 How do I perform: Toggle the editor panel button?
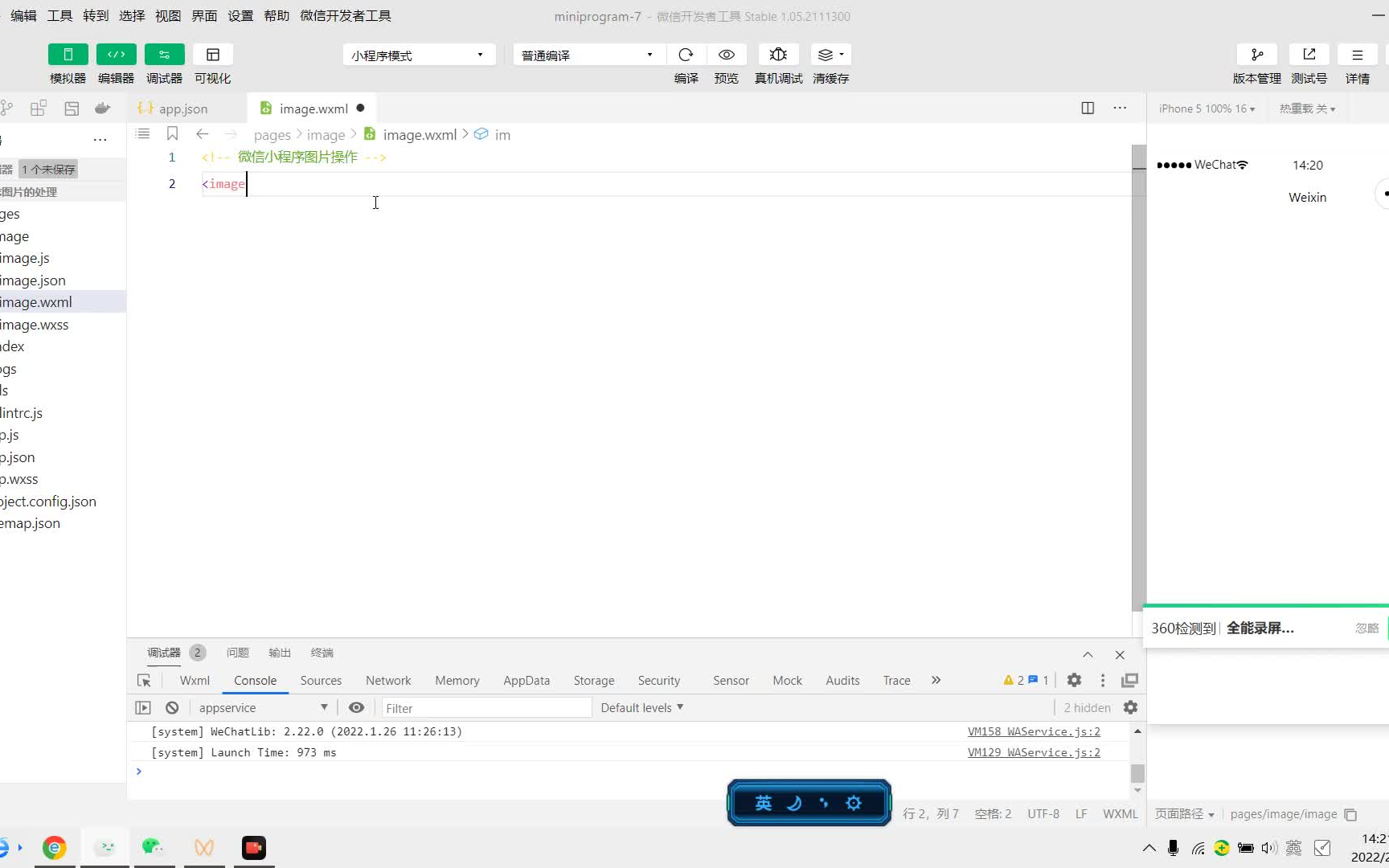117,55
